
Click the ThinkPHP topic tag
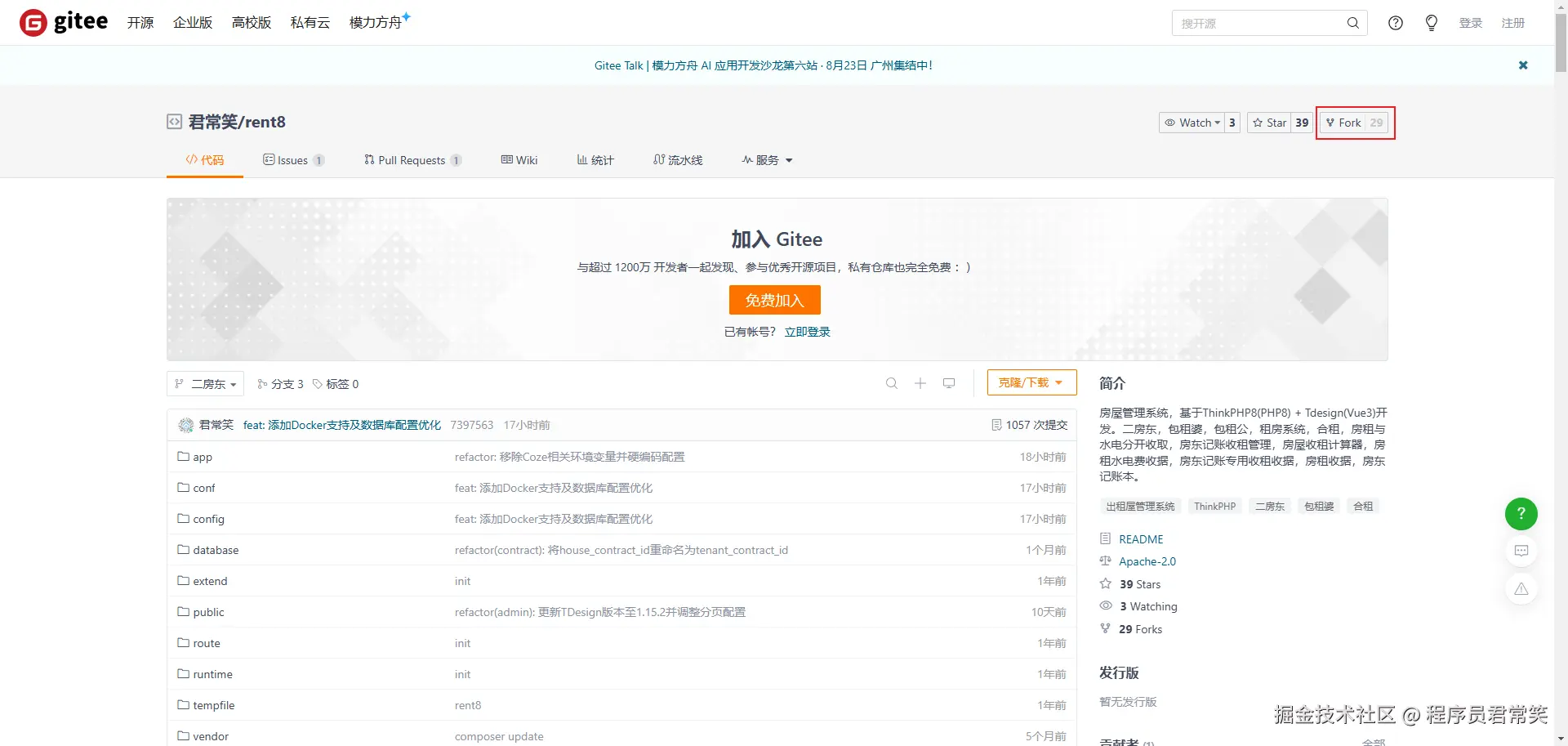point(1215,507)
